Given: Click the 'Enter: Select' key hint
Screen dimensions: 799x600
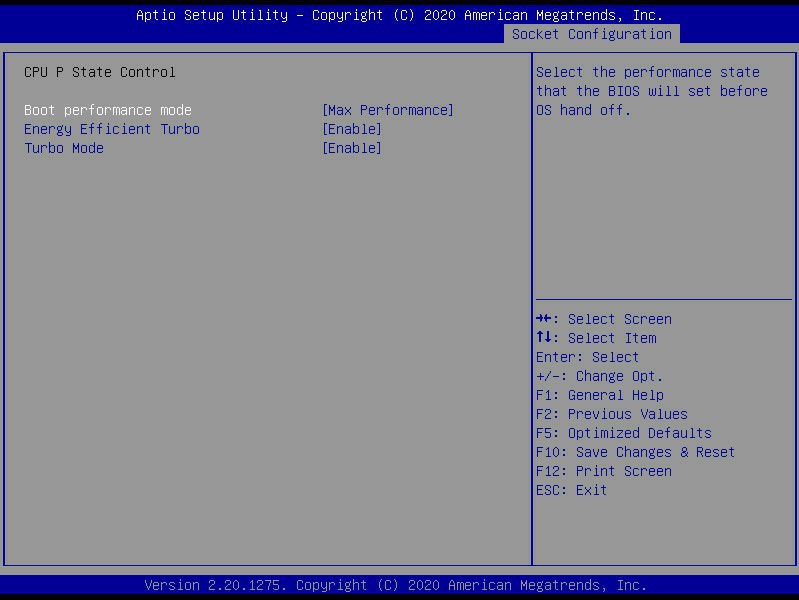Looking at the screenshot, I should coord(587,357).
